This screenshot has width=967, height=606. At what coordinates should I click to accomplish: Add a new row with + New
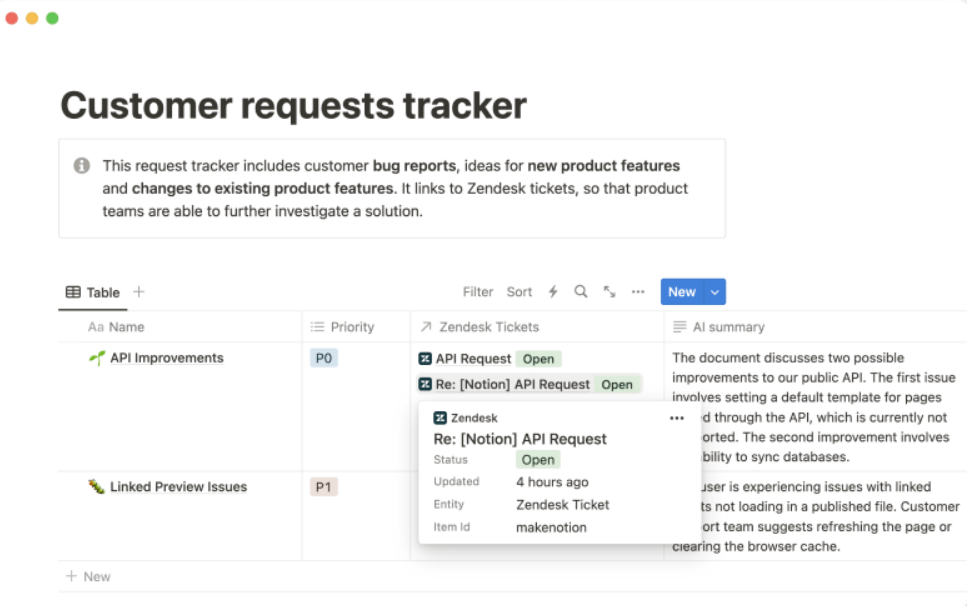tap(88, 576)
